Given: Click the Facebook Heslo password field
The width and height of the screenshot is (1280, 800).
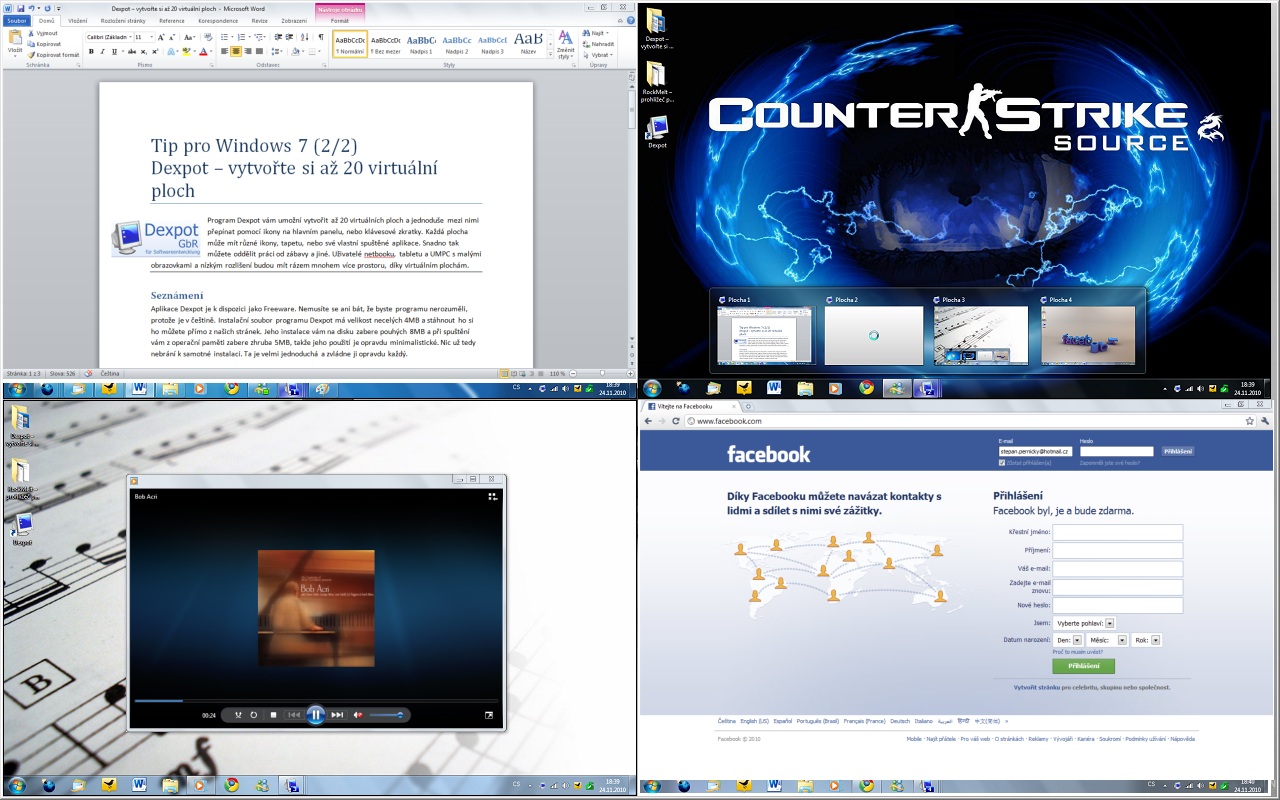Looking at the screenshot, I should pos(1117,452).
